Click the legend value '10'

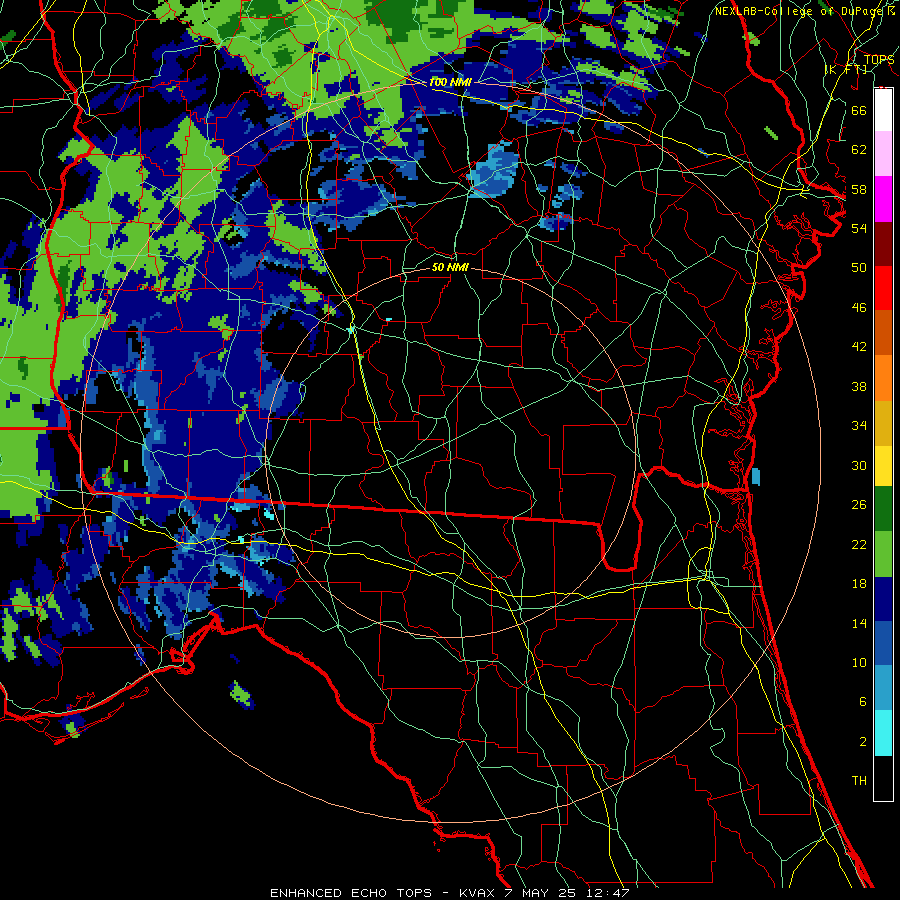pyautogui.click(x=859, y=662)
